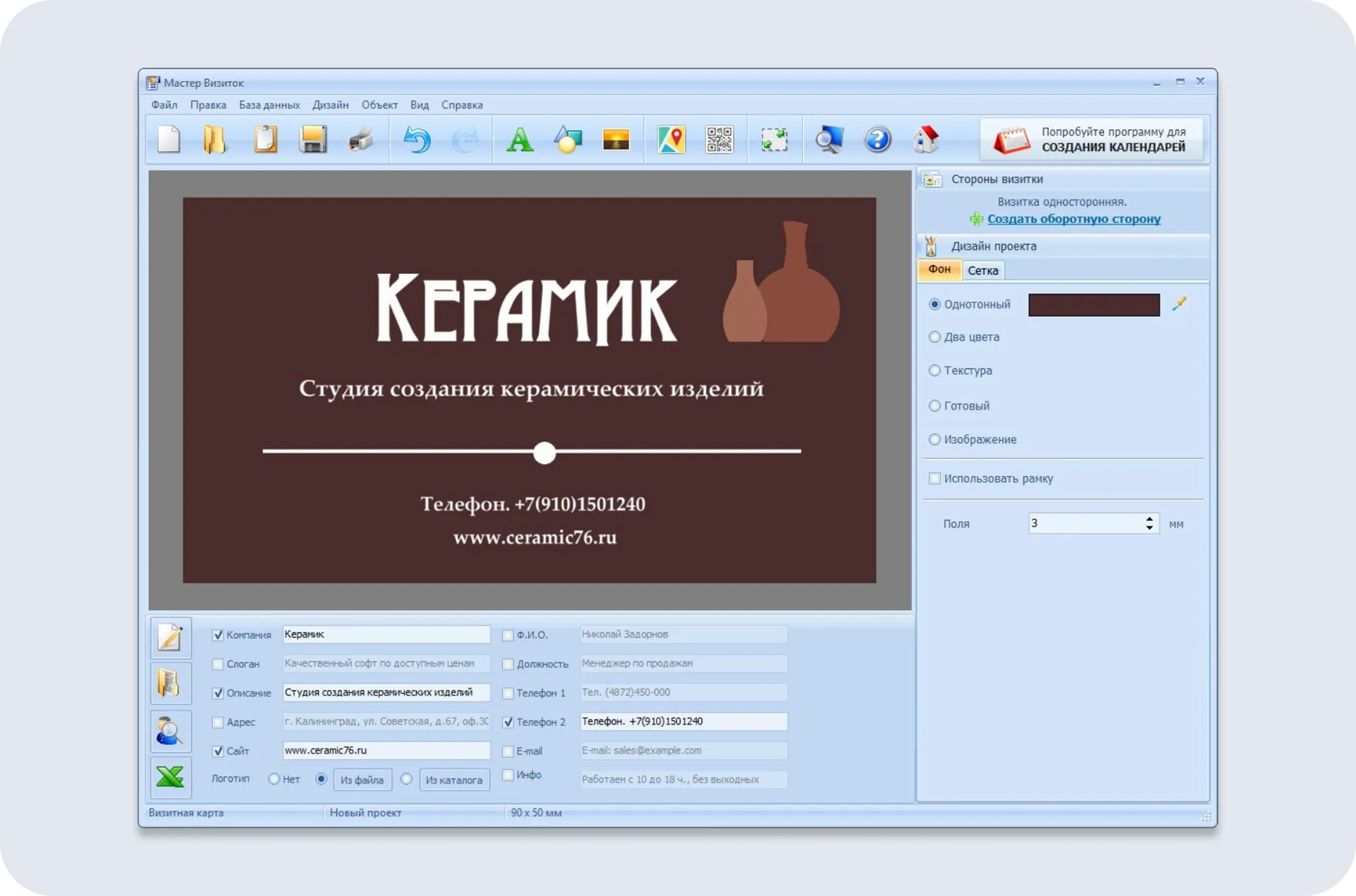
Task: Print the card using printer icon
Action: point(361,139)
